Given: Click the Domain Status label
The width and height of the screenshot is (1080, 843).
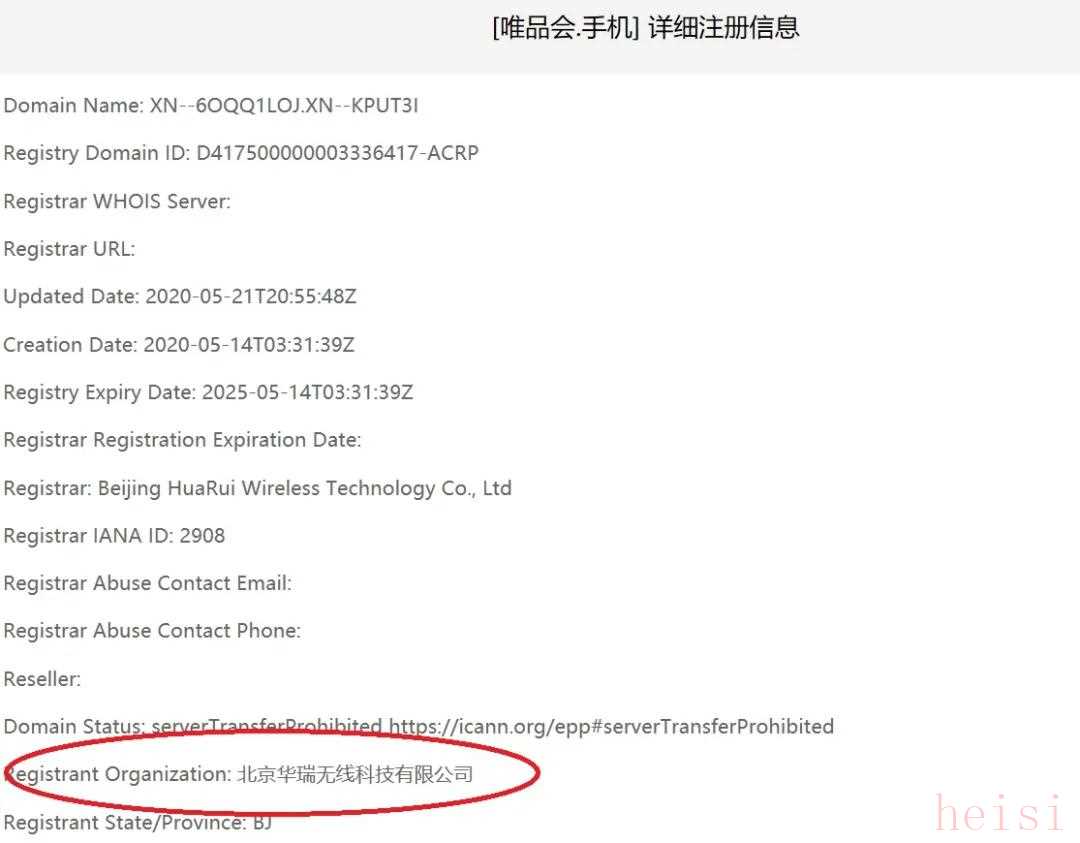Looking at the screenshot, I should 74,727.
